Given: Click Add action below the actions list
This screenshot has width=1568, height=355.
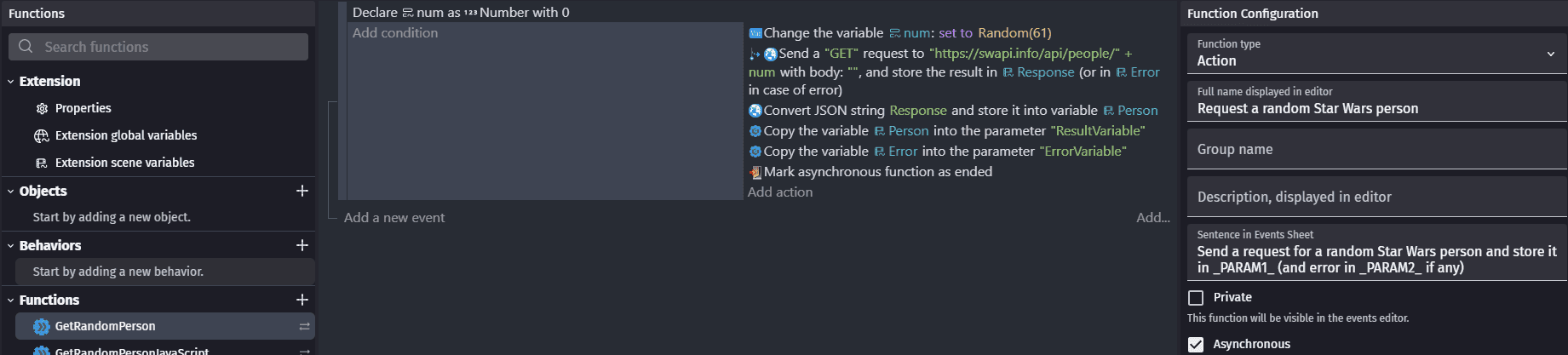Looking at the screenshot, I should [780, 192].
